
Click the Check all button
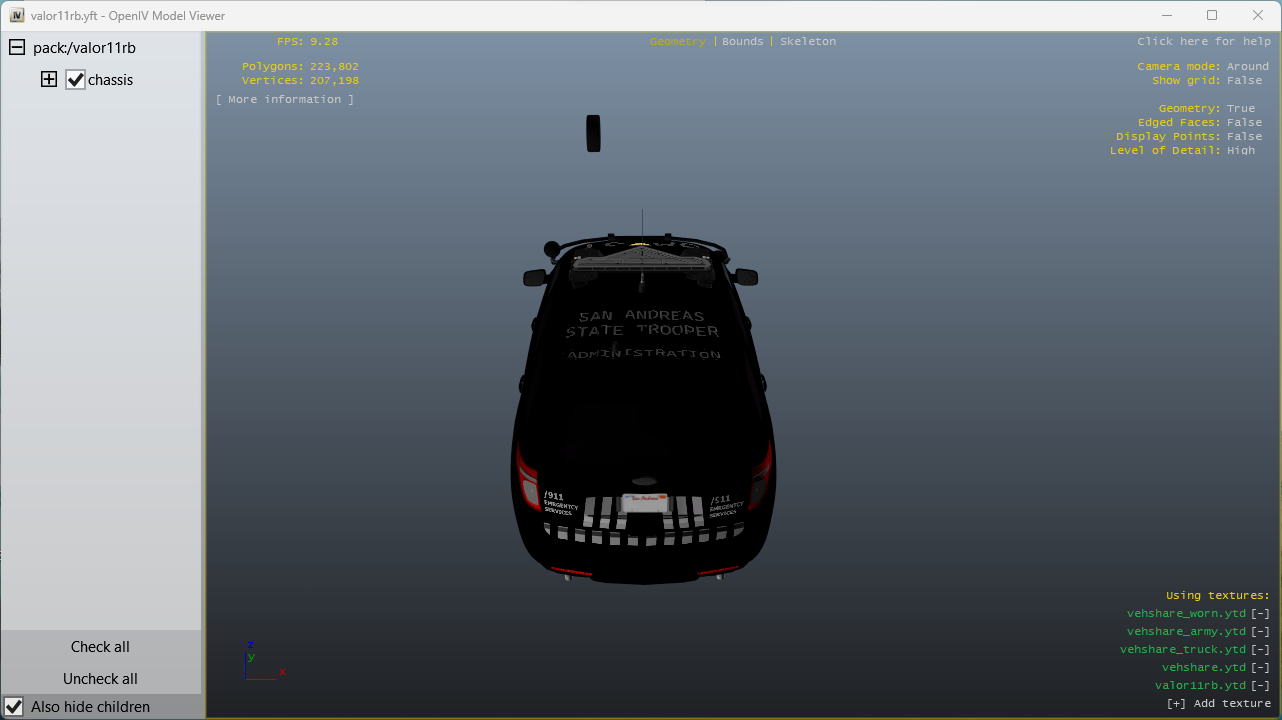(x=100, y=647)
